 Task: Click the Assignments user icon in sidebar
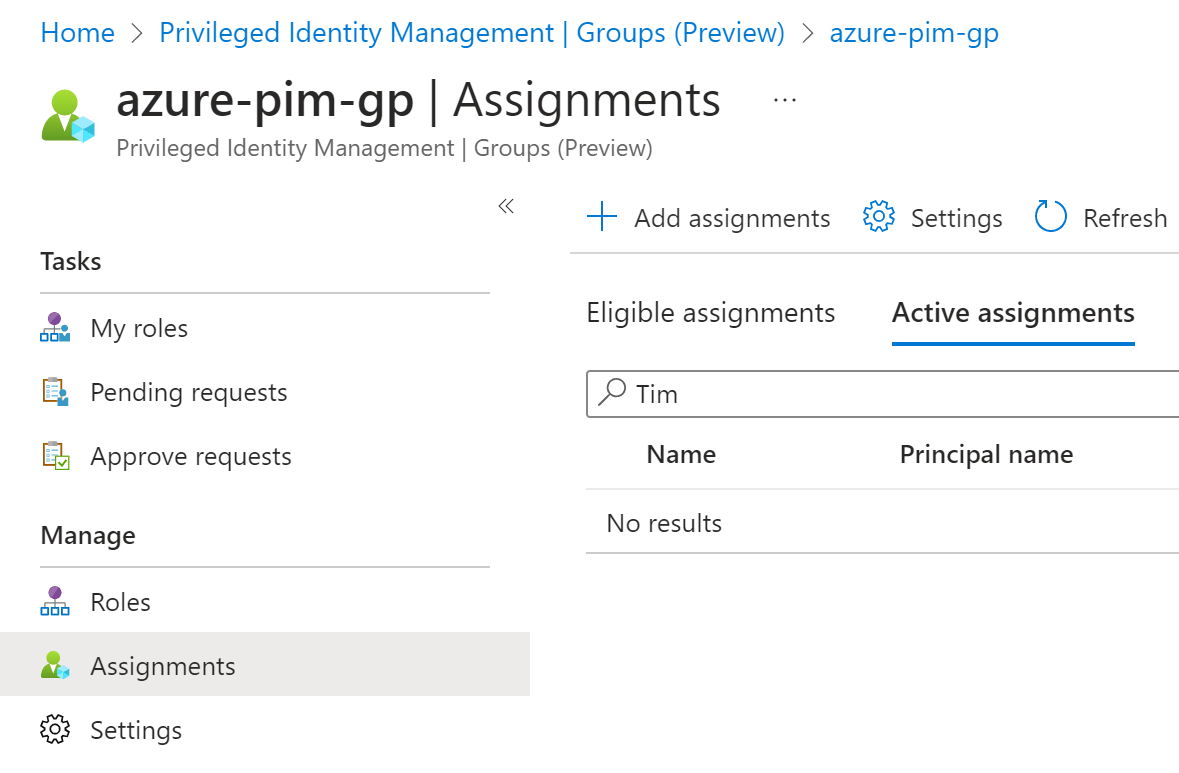click(x=55, y=666)
